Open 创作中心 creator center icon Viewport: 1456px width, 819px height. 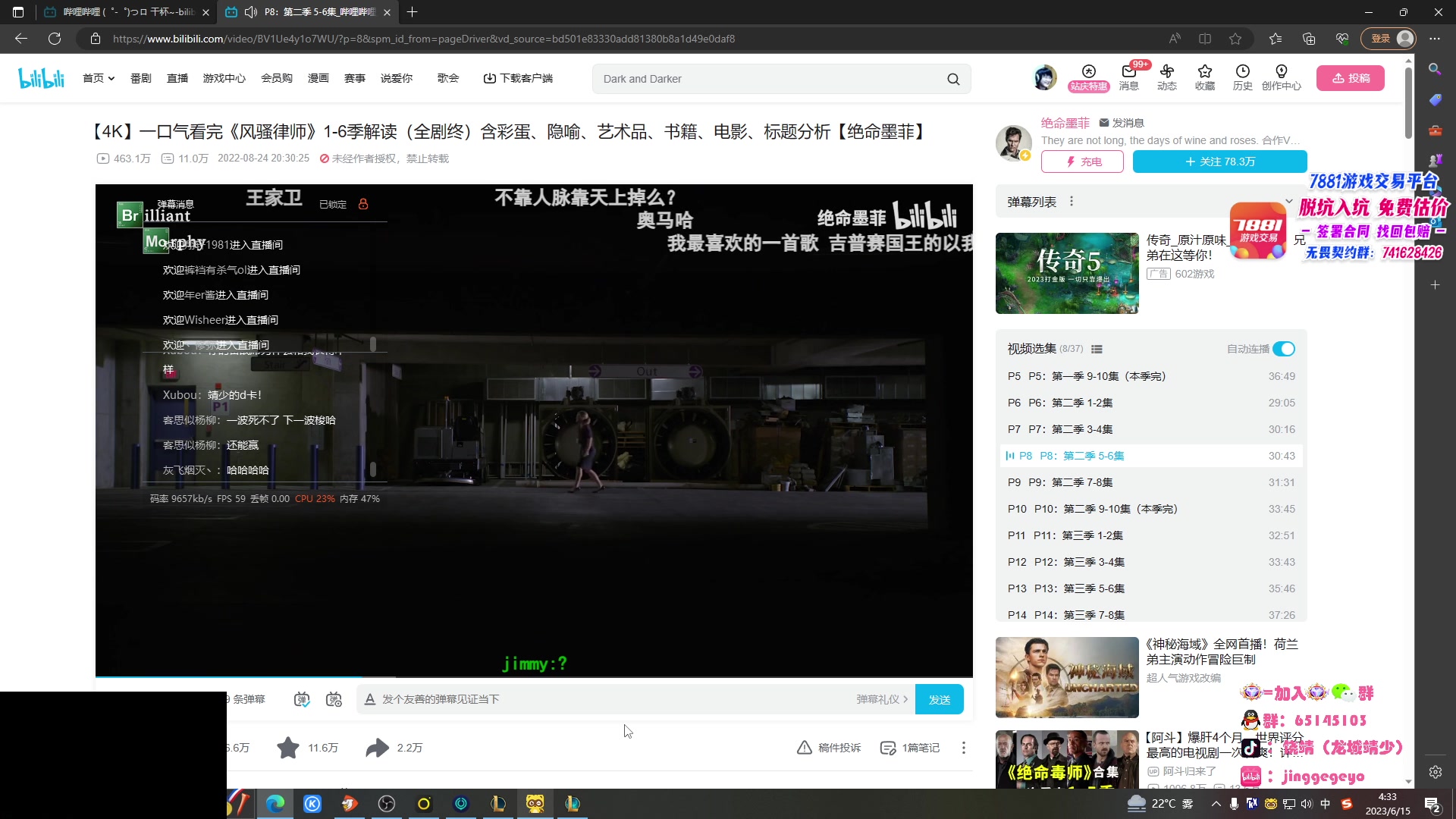click(1282, 77)
